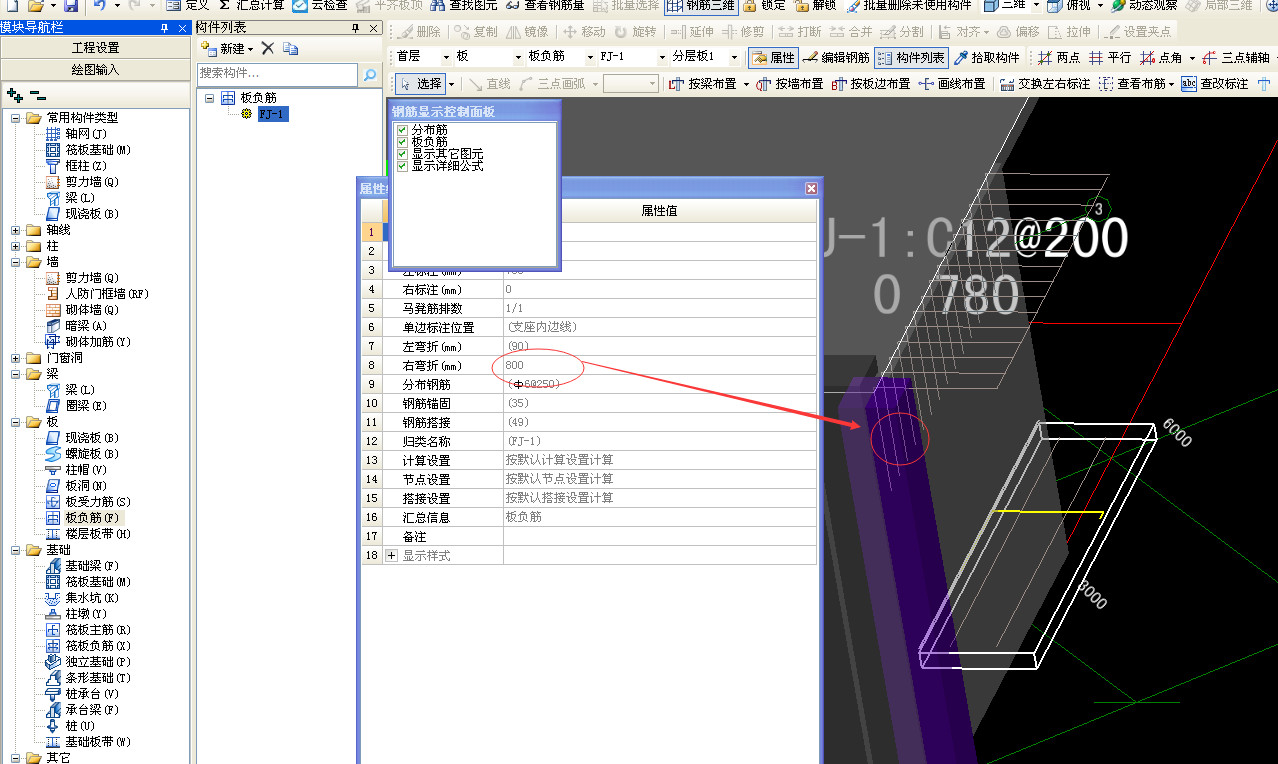Open the 绘图输入 tab
Viewport: 1278px width, 764px height.
tap(95, 70)
